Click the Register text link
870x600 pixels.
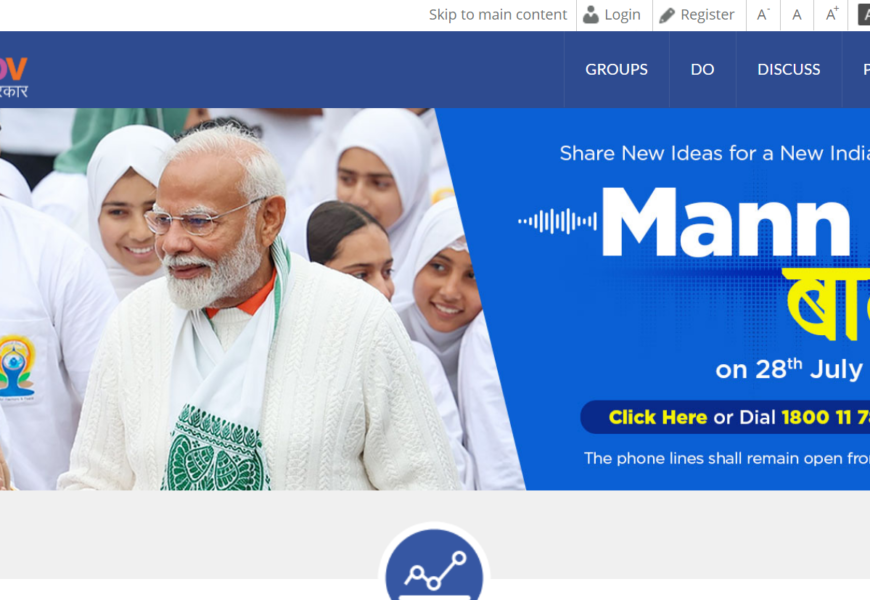707,15
